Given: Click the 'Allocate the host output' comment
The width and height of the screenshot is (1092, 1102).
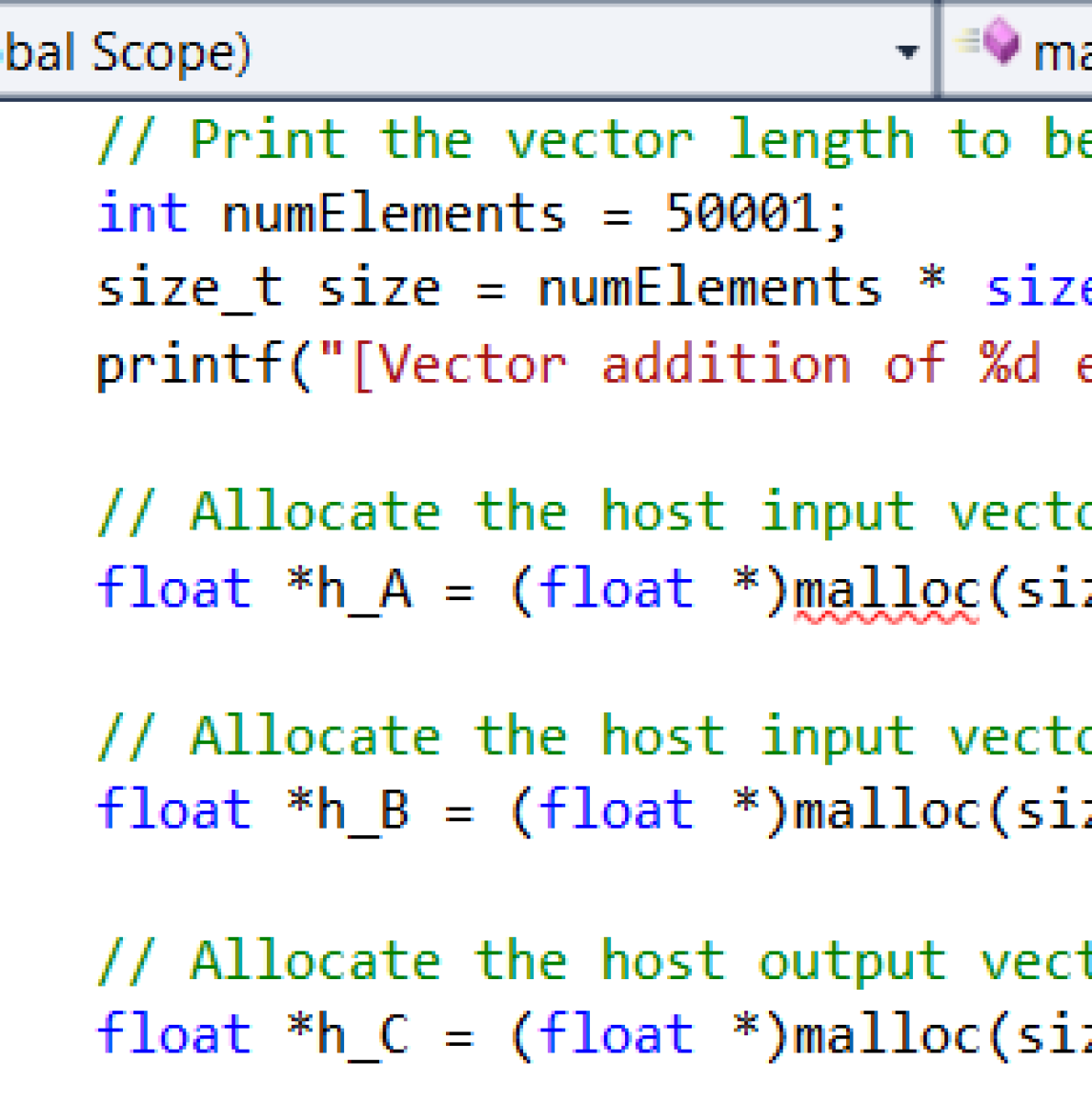Looking at the screenshot, I should coord(568,961).
